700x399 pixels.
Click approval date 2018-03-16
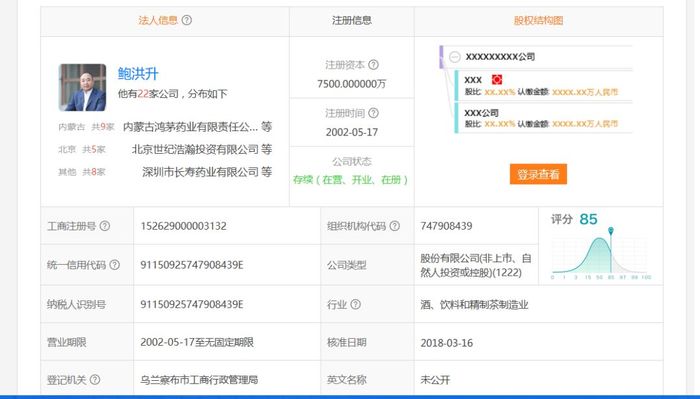[446, 343]
